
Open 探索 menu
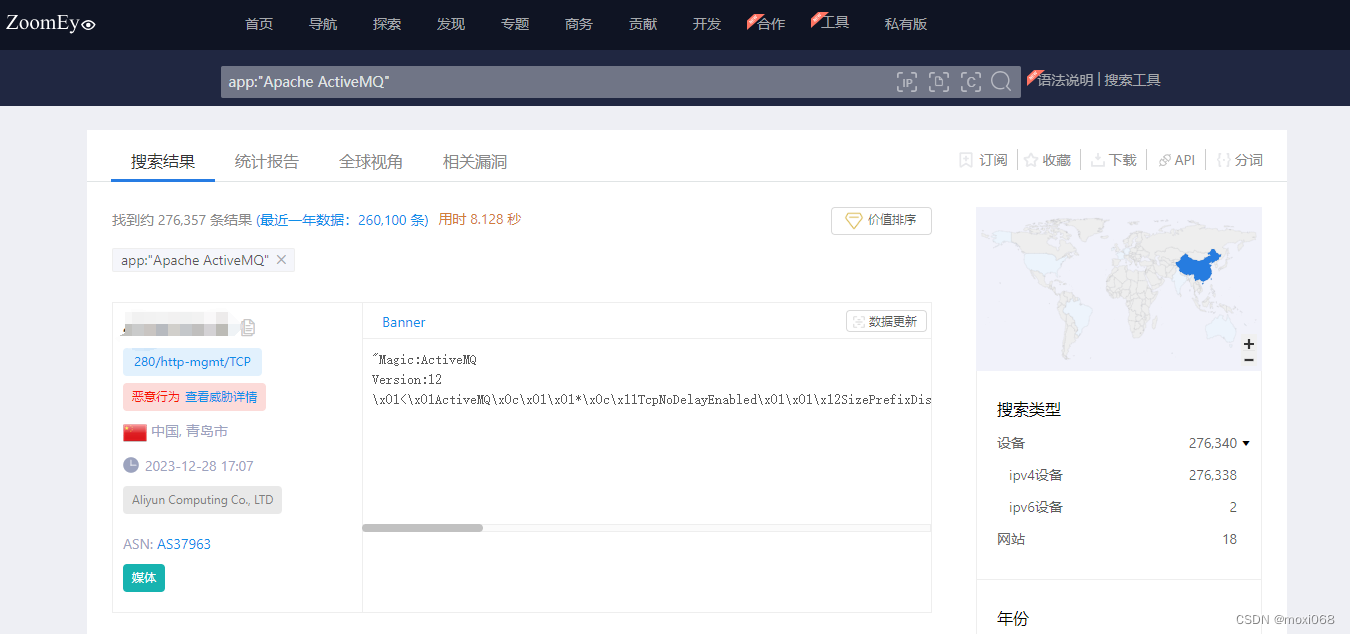click(387, 24)
